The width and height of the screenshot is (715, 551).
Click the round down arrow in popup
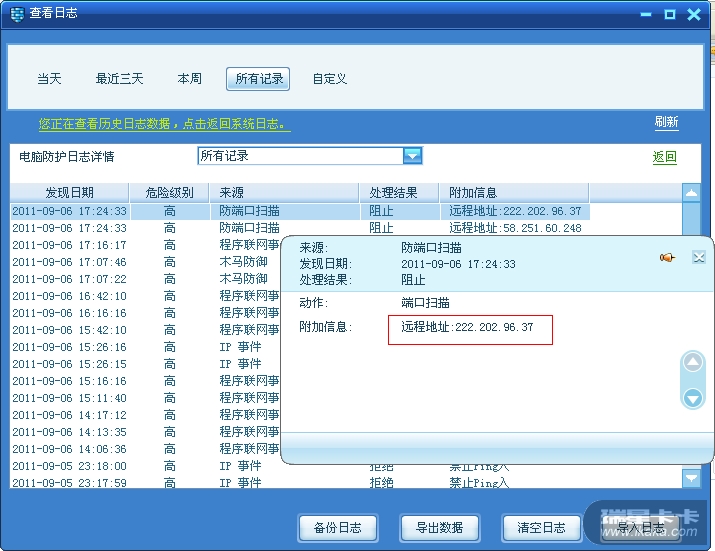click(x=693, y=399)
